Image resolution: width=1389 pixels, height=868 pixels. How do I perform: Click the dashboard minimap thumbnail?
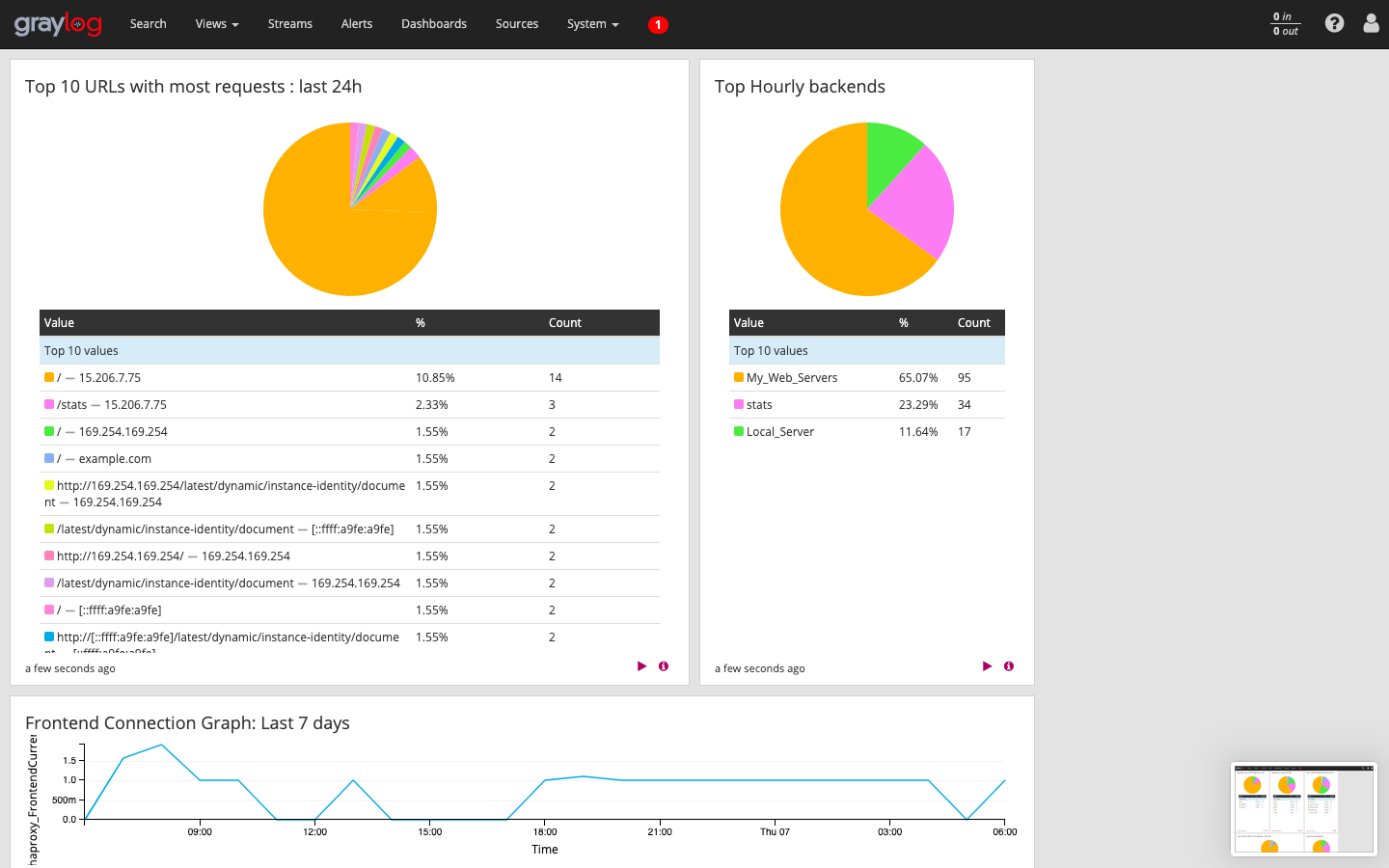point(1304,809)
